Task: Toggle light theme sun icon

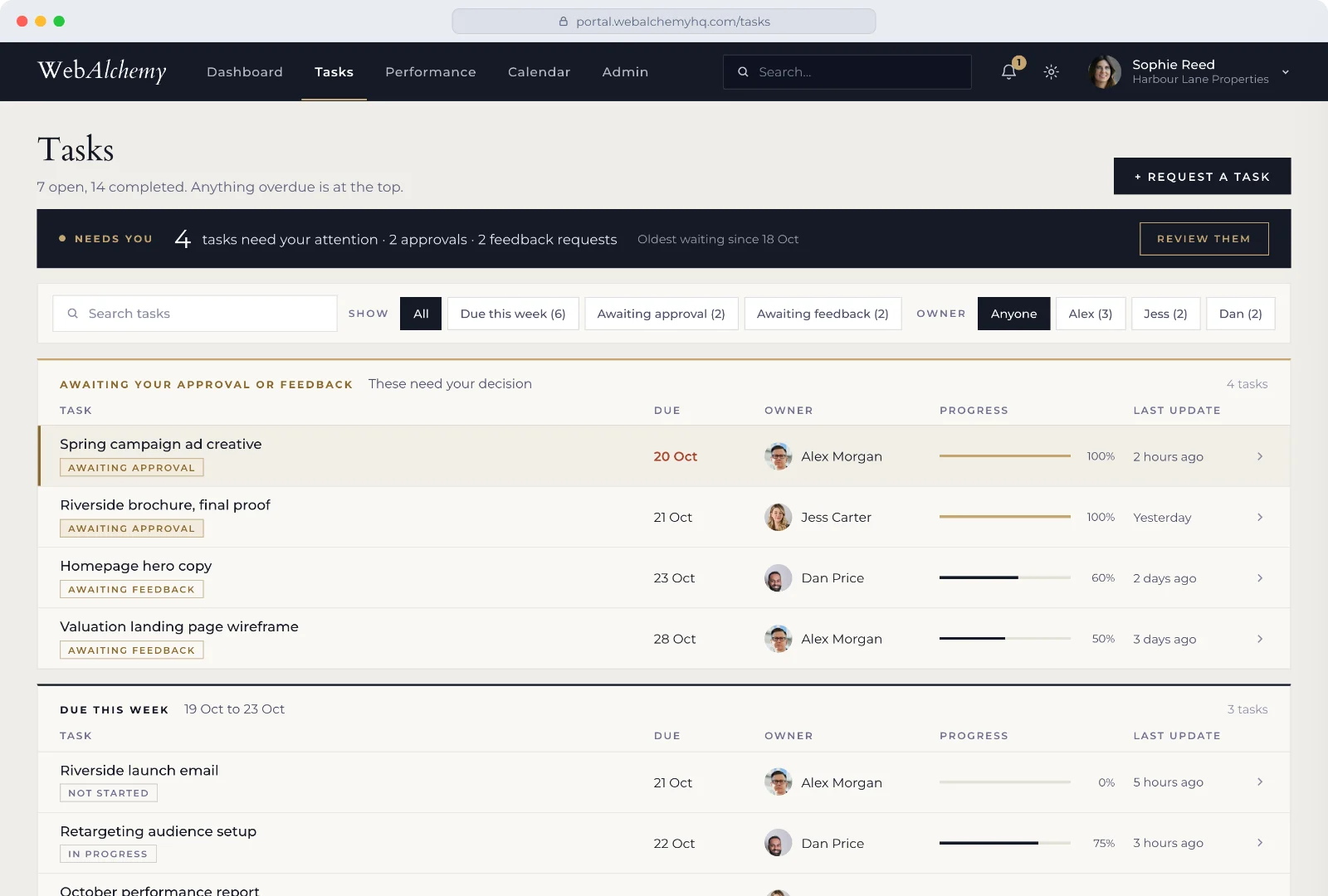Action: (x=1051, y=72)
